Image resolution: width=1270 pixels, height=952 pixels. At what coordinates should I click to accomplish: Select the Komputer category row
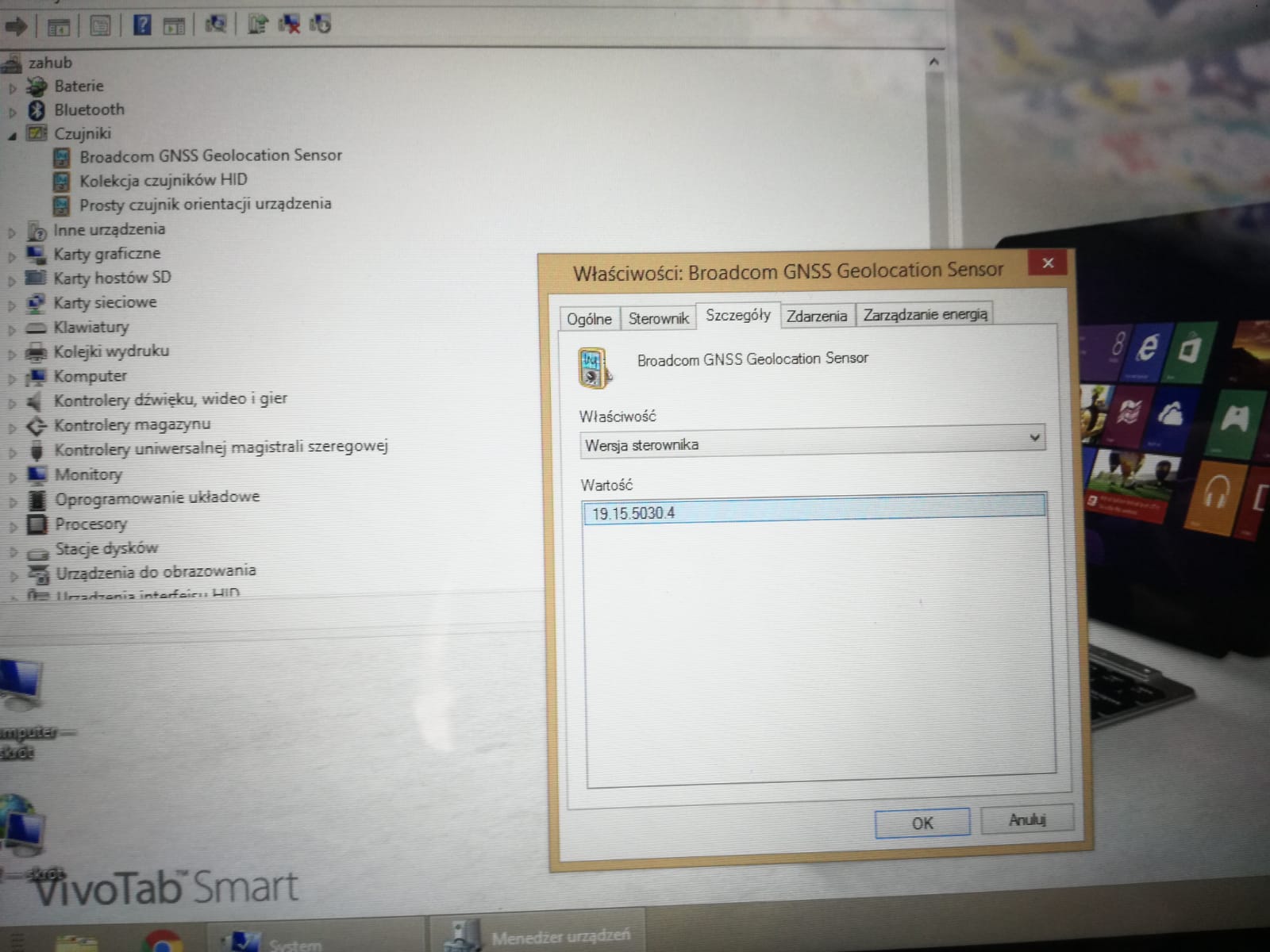[90, 376]
